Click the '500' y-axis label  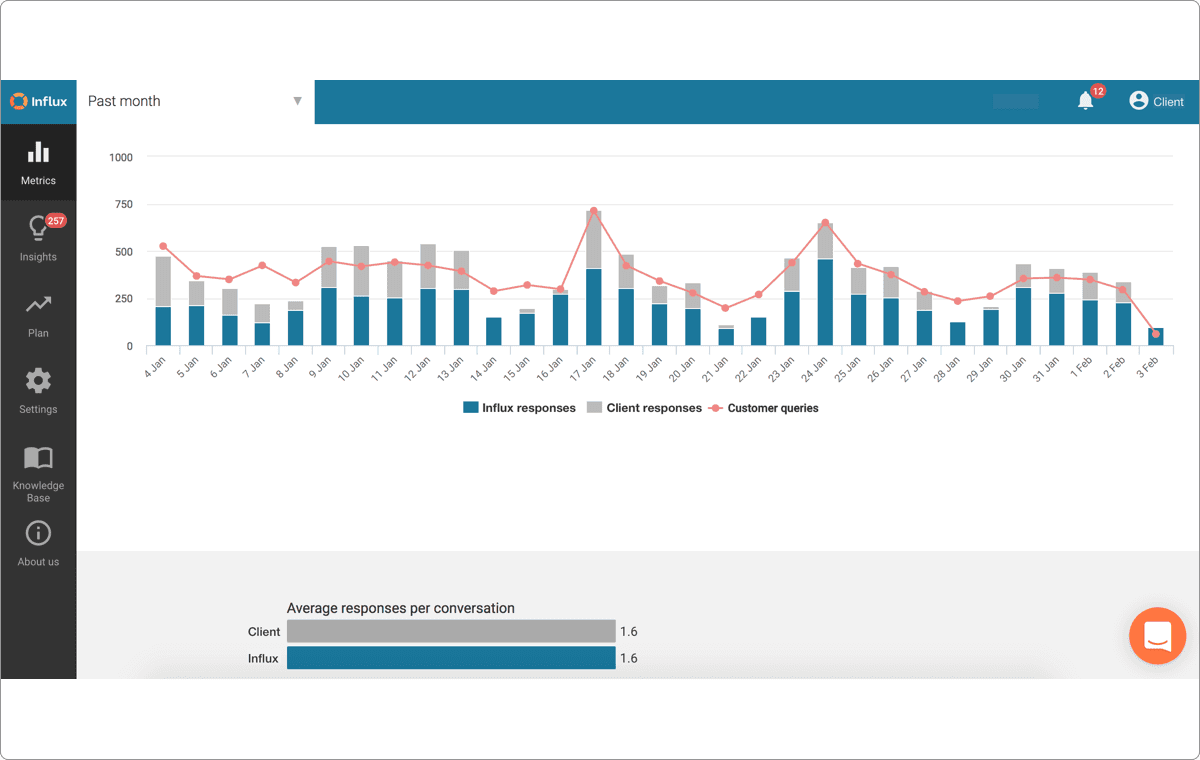[123, 252]
